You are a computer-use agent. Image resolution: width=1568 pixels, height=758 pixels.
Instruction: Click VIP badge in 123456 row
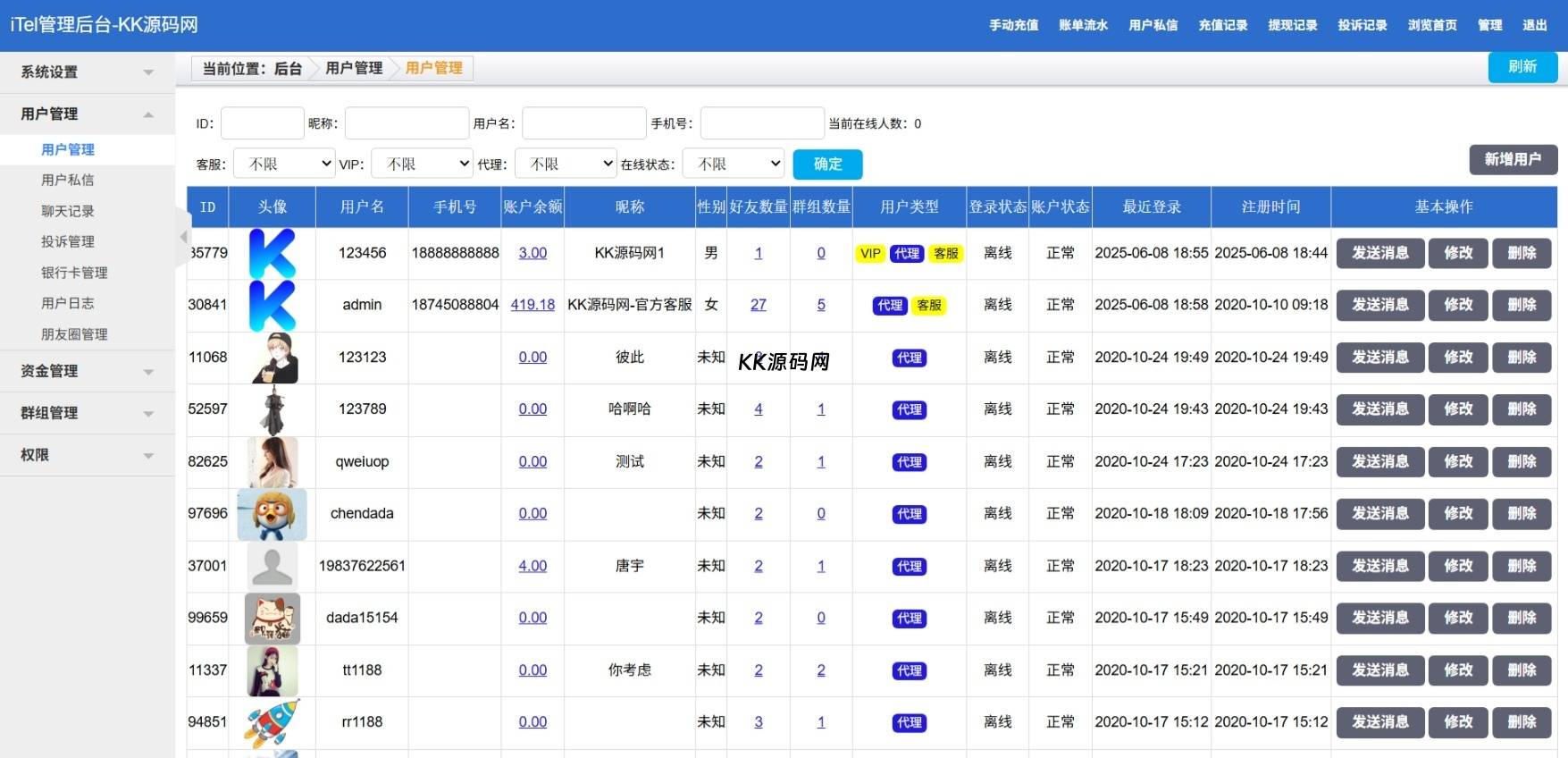point(870,254)
